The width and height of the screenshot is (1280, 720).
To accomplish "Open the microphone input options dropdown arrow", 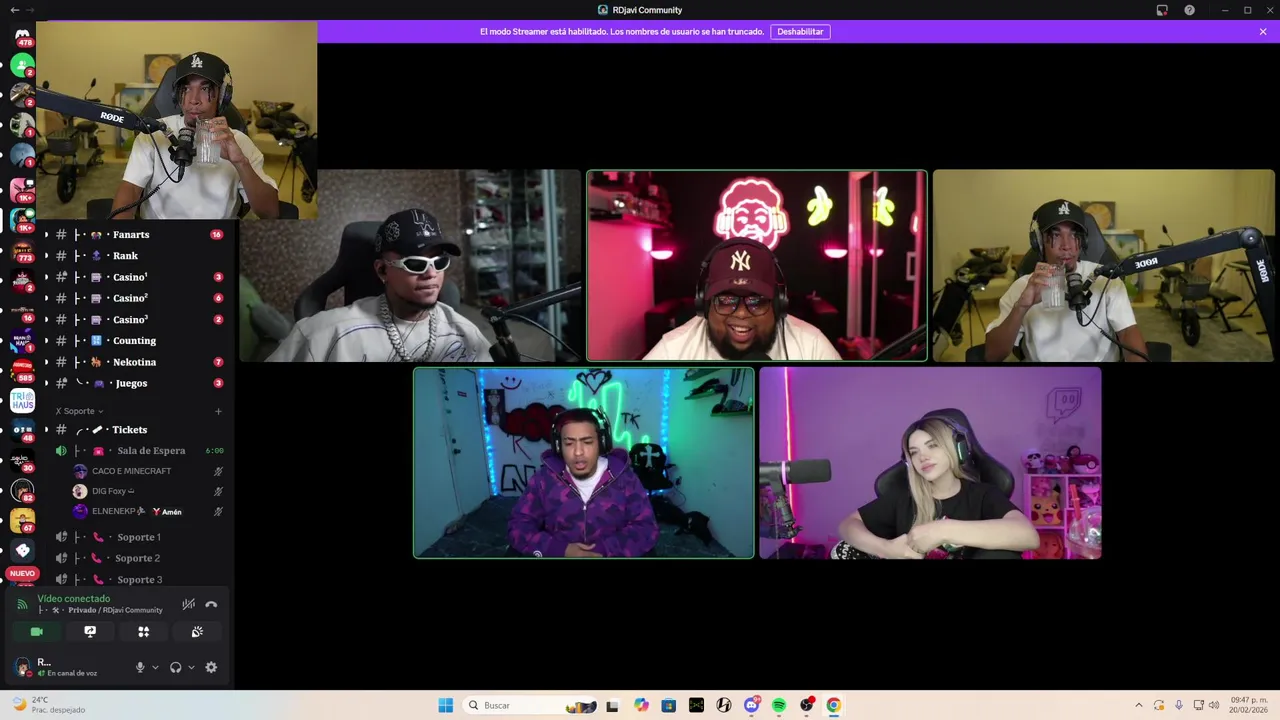I will coord(155,667).
